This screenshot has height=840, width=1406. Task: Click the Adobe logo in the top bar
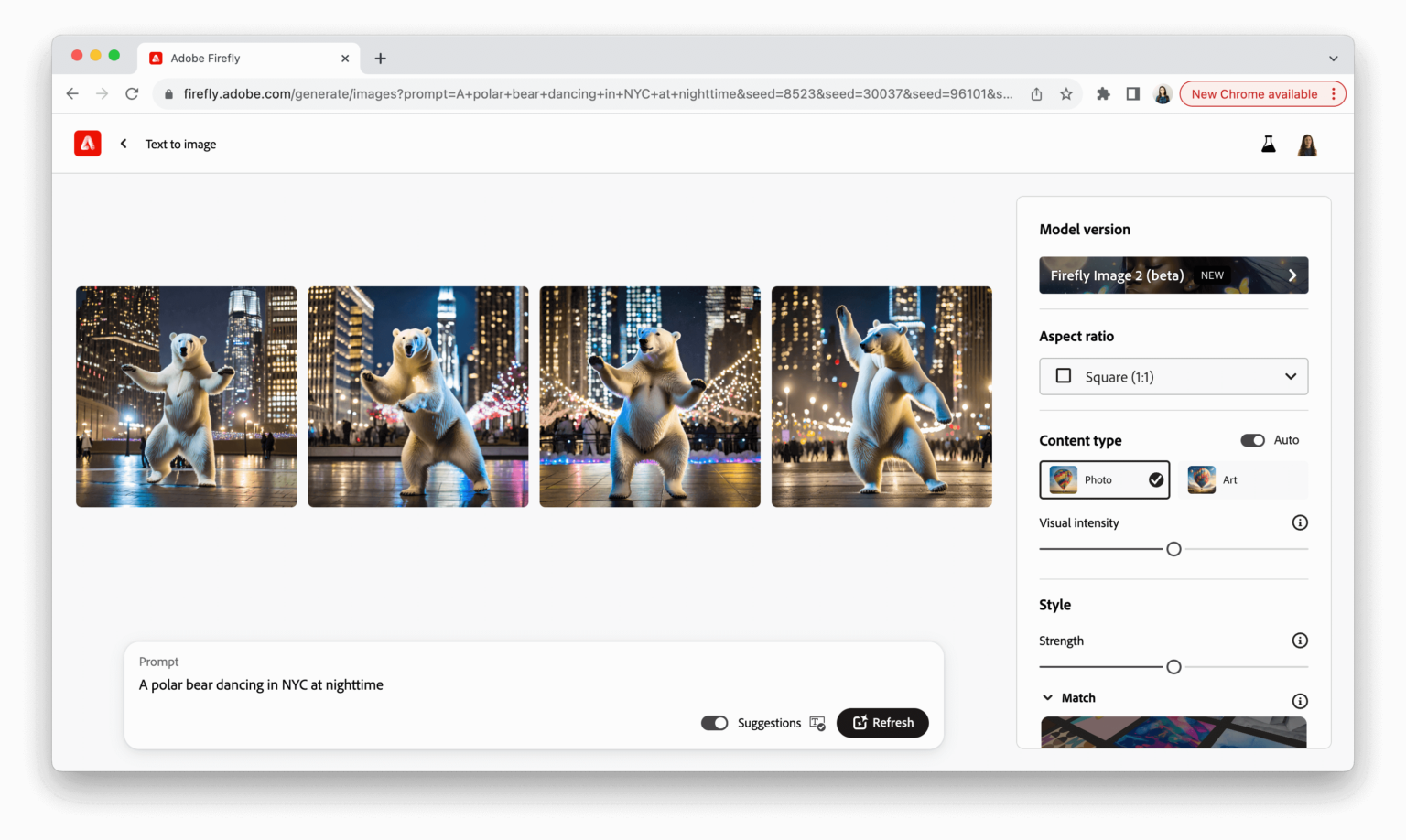point(87,143)
